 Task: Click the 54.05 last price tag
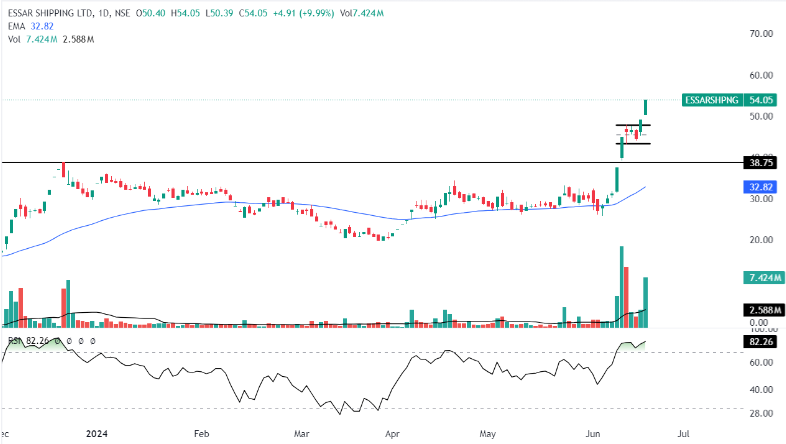pyautogui.click(x=761, y=100)
